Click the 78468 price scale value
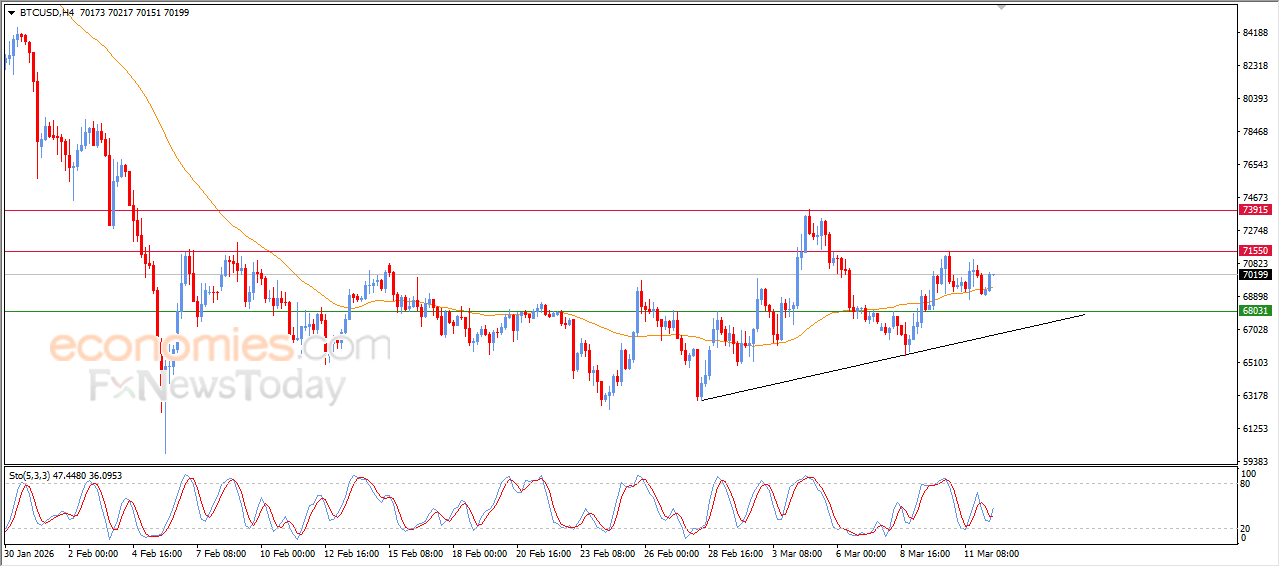Image resolution: width=1280 pixels, height=567 pixels. click(1255, 132)
